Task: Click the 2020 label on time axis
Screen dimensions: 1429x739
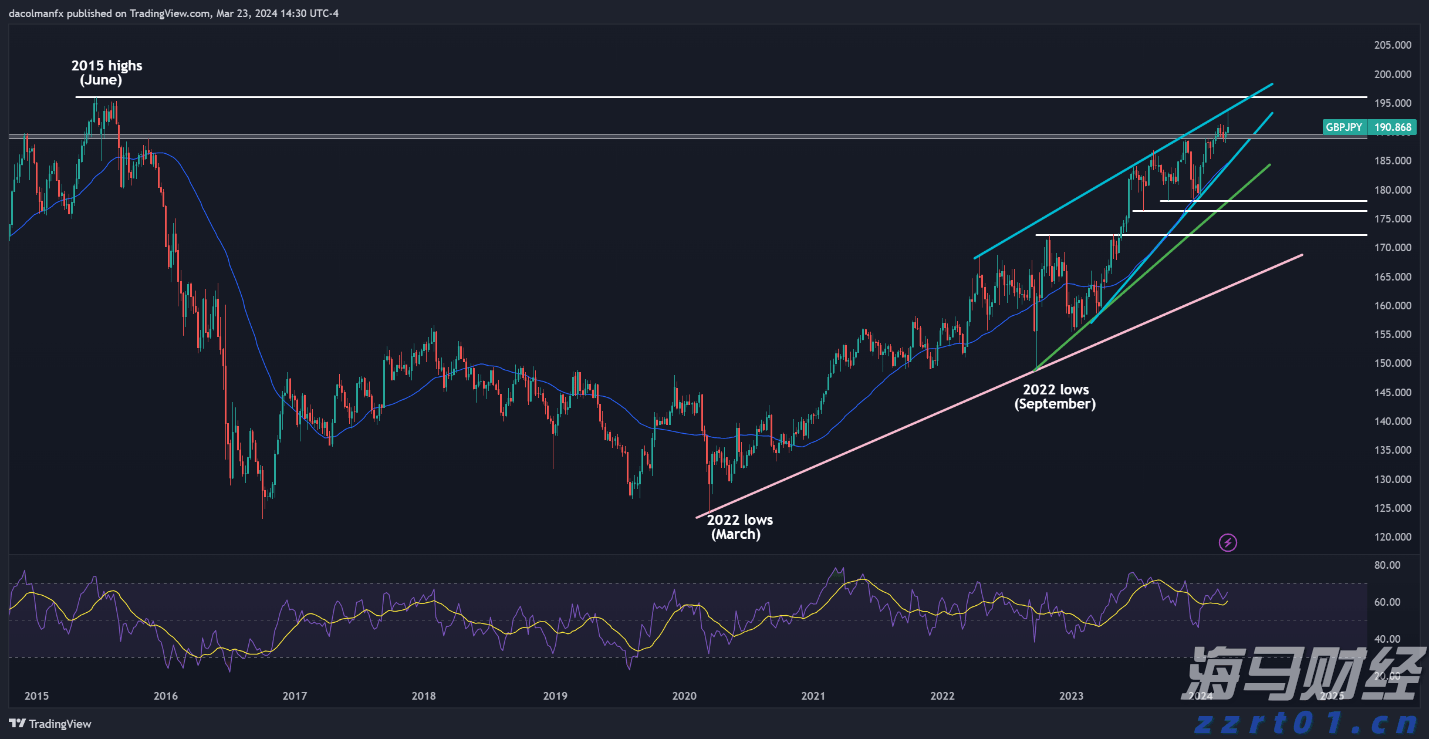Action: point(684,695)
